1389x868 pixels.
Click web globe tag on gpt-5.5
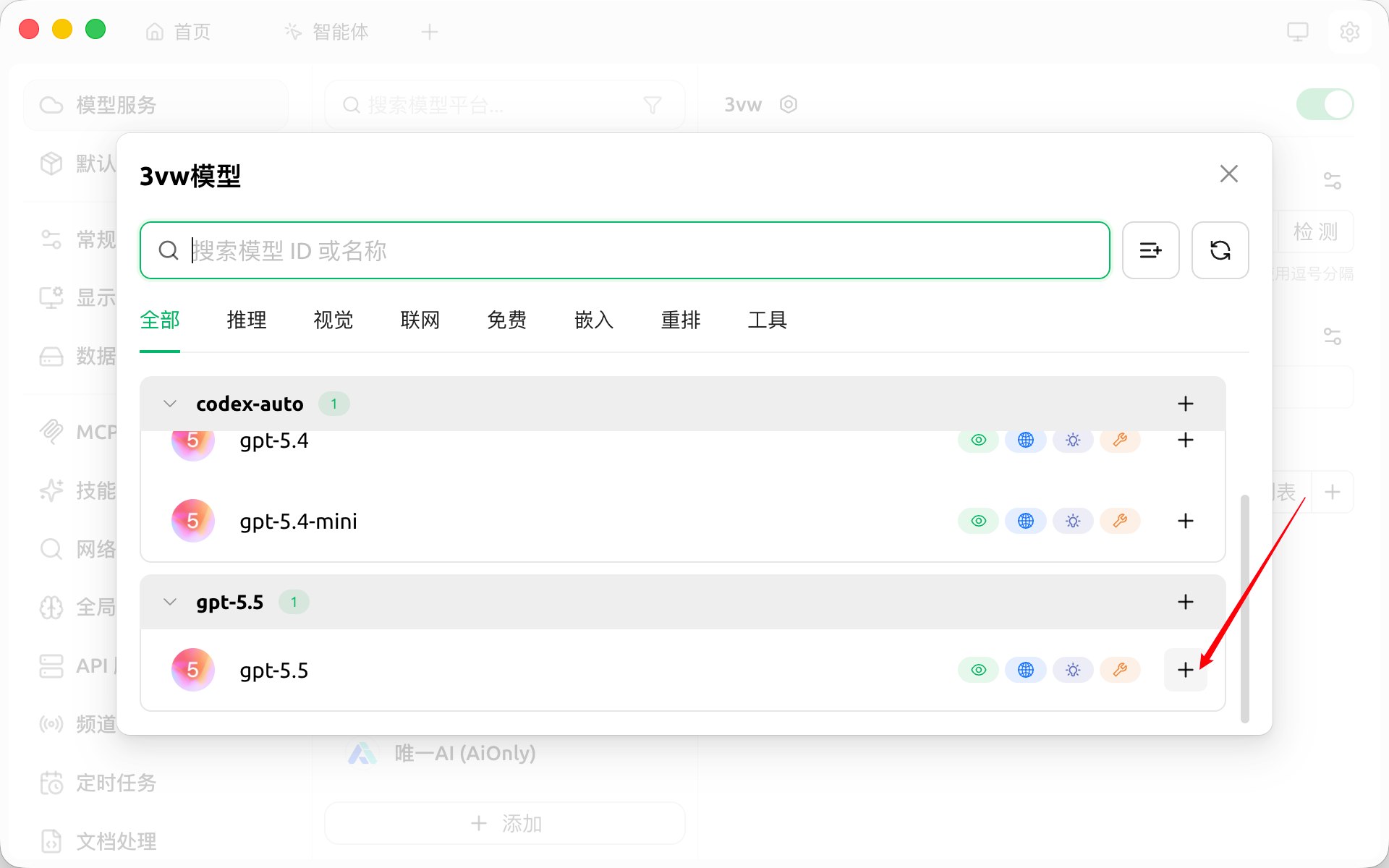click(x=1025, y=670)
